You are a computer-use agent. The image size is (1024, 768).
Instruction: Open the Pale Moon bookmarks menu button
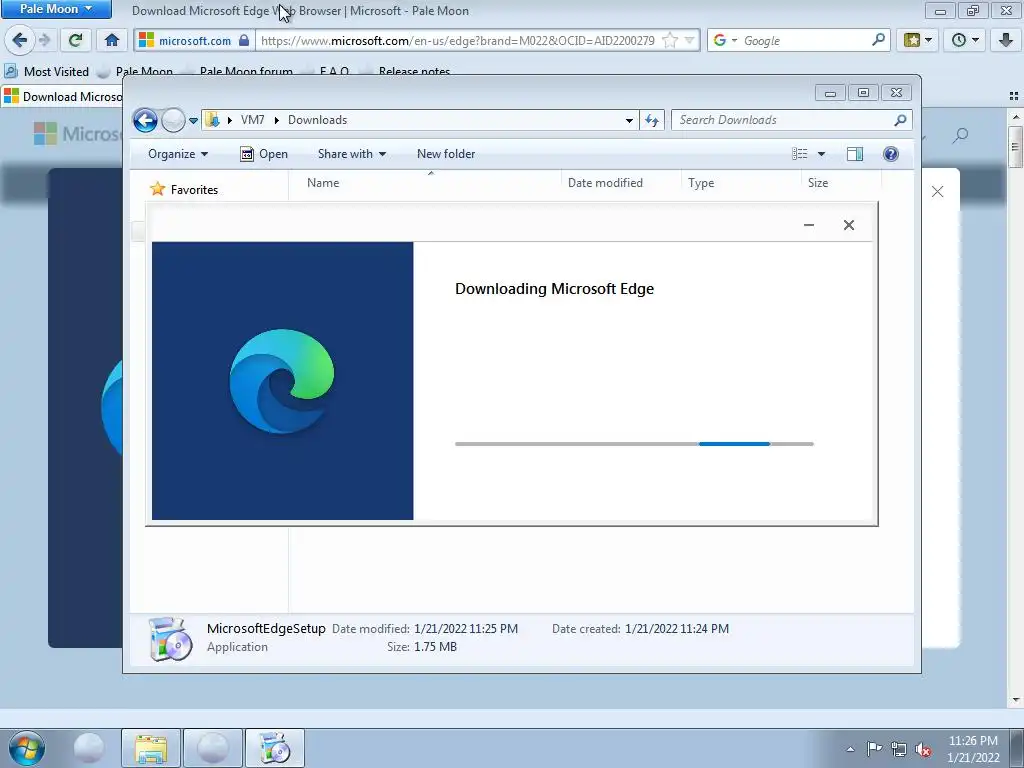point(917,40)
